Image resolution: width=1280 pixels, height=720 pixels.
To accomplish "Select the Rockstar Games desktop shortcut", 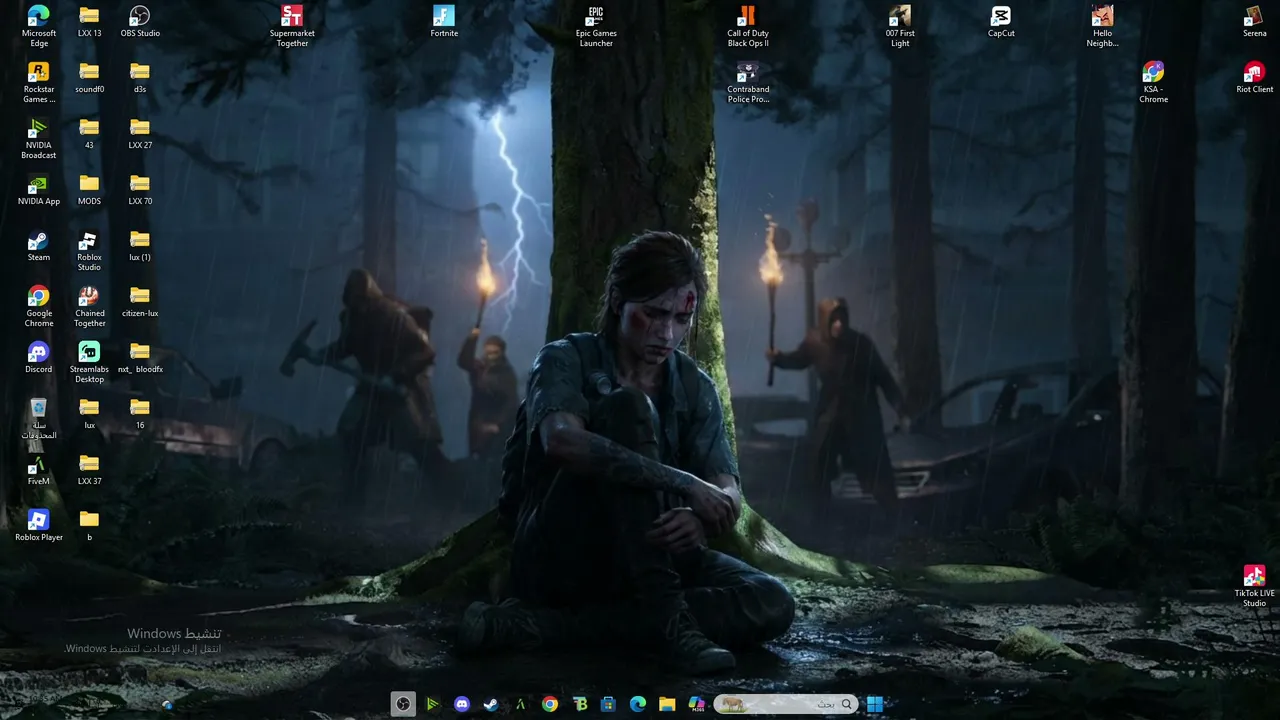I will click(39, 82).
